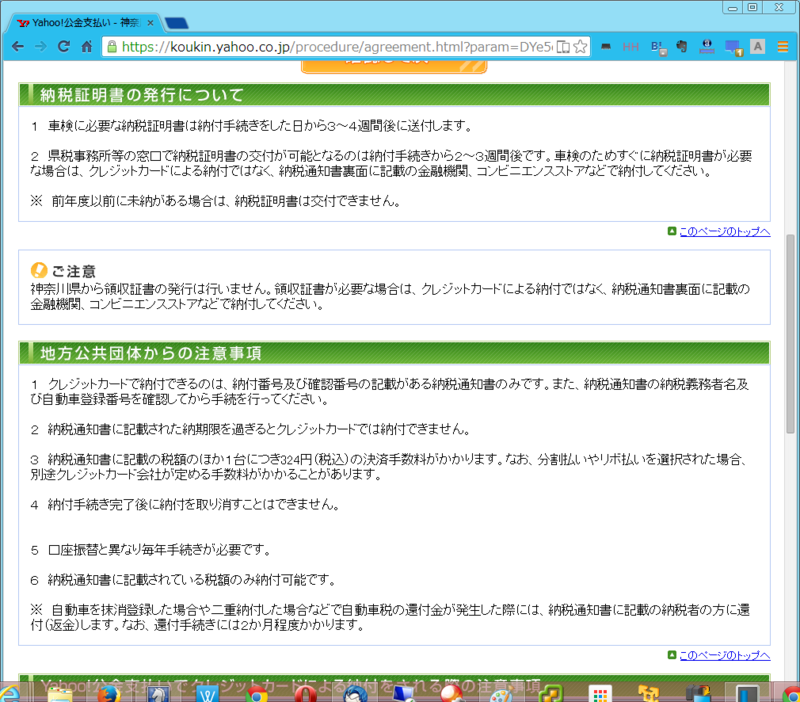Click the device page icon in address bar
Screen dimensions: 800x702
click(563, 47)
